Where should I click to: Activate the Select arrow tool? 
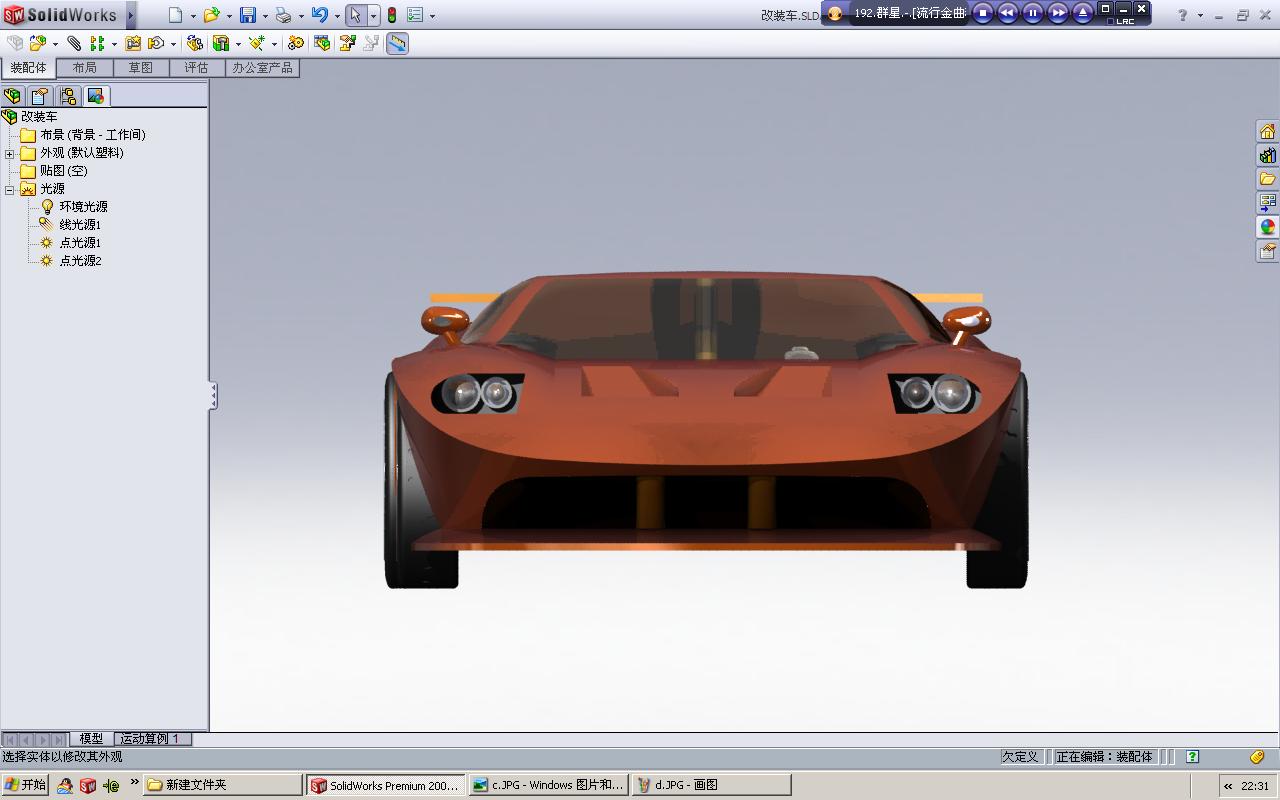(x=356, y=15)
